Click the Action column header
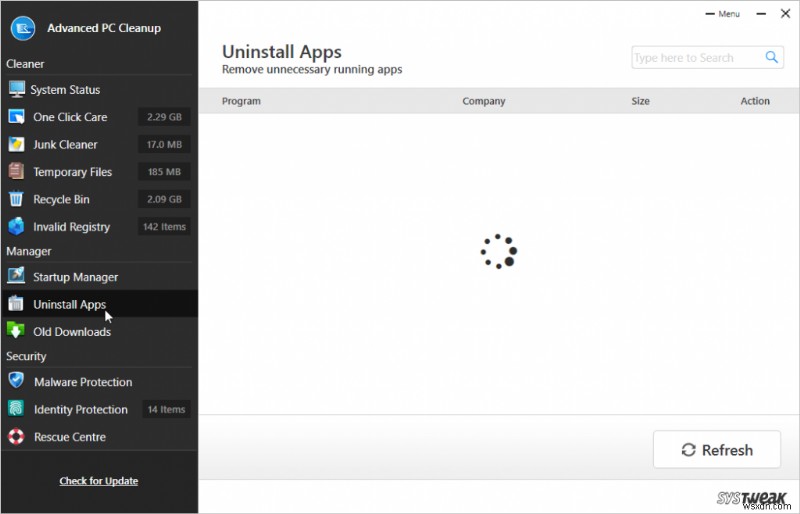 click(x=755, y=101)
